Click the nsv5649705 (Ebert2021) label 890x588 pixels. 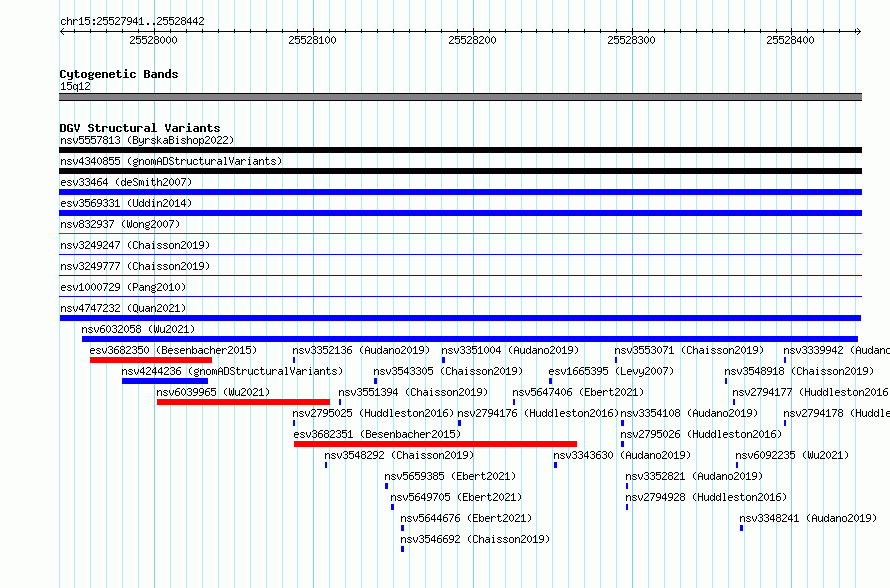click(x=456, y=497)
